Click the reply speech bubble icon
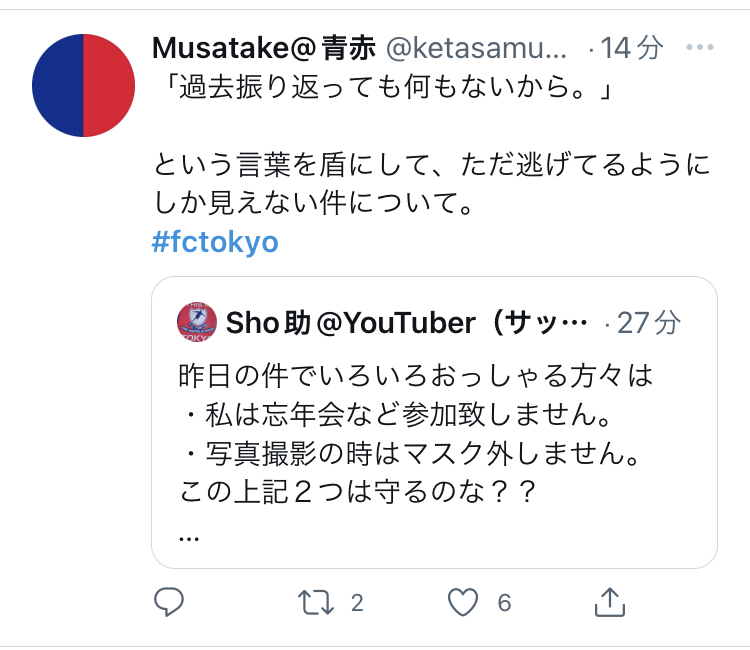The width and height of the screenshot is (750, 650). coord(169,601)
